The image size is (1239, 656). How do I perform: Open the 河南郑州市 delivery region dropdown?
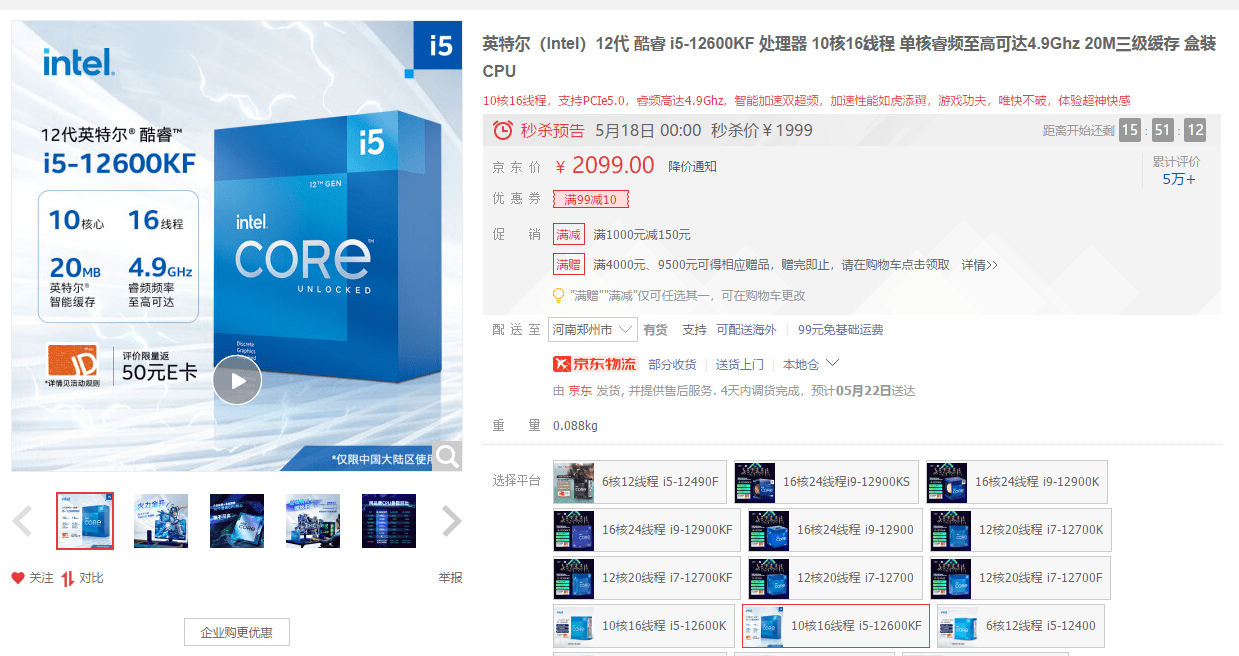[x=593, y=329]
